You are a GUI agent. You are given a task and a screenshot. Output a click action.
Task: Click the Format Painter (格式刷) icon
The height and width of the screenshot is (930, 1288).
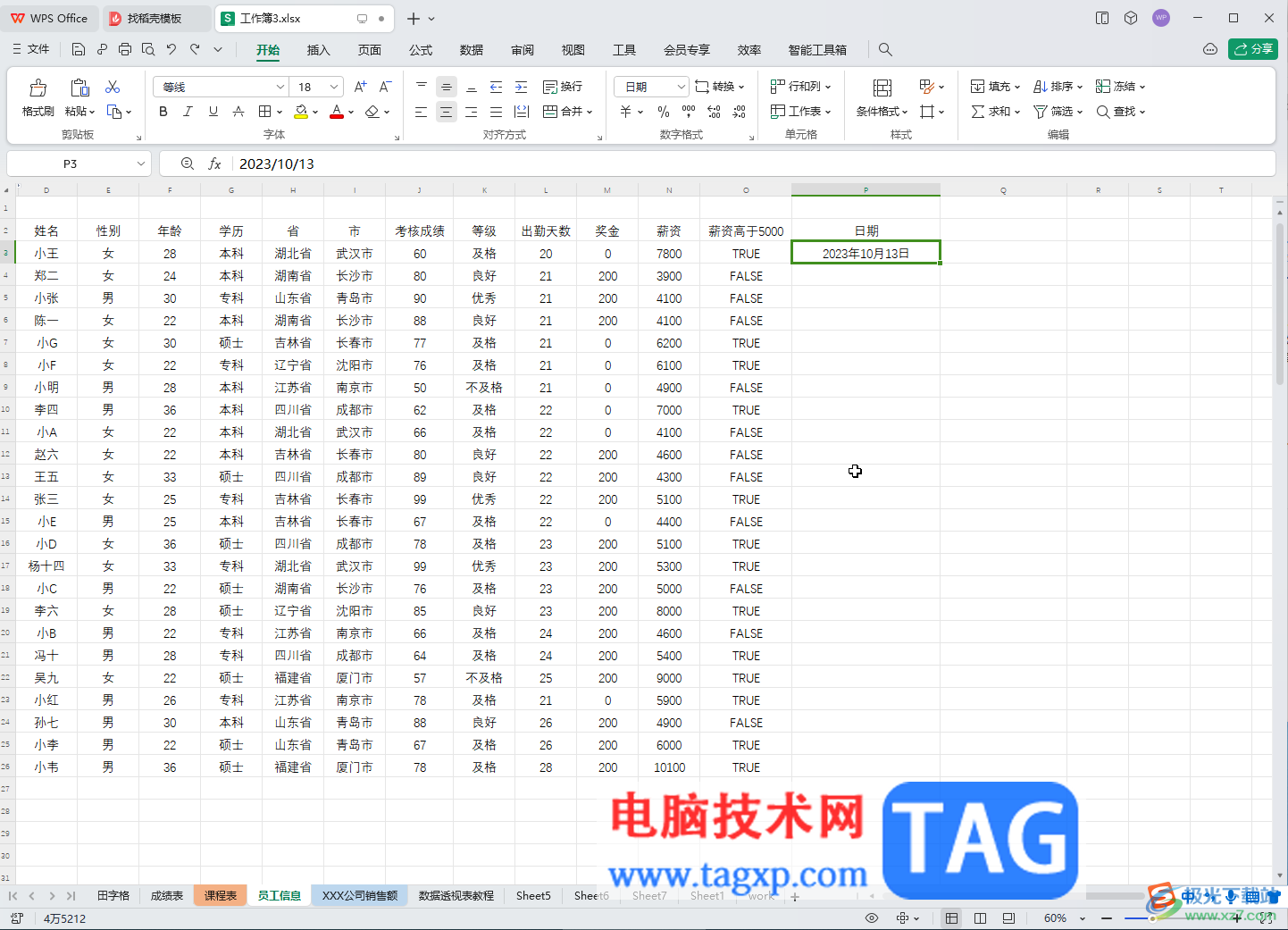[38, 88]
